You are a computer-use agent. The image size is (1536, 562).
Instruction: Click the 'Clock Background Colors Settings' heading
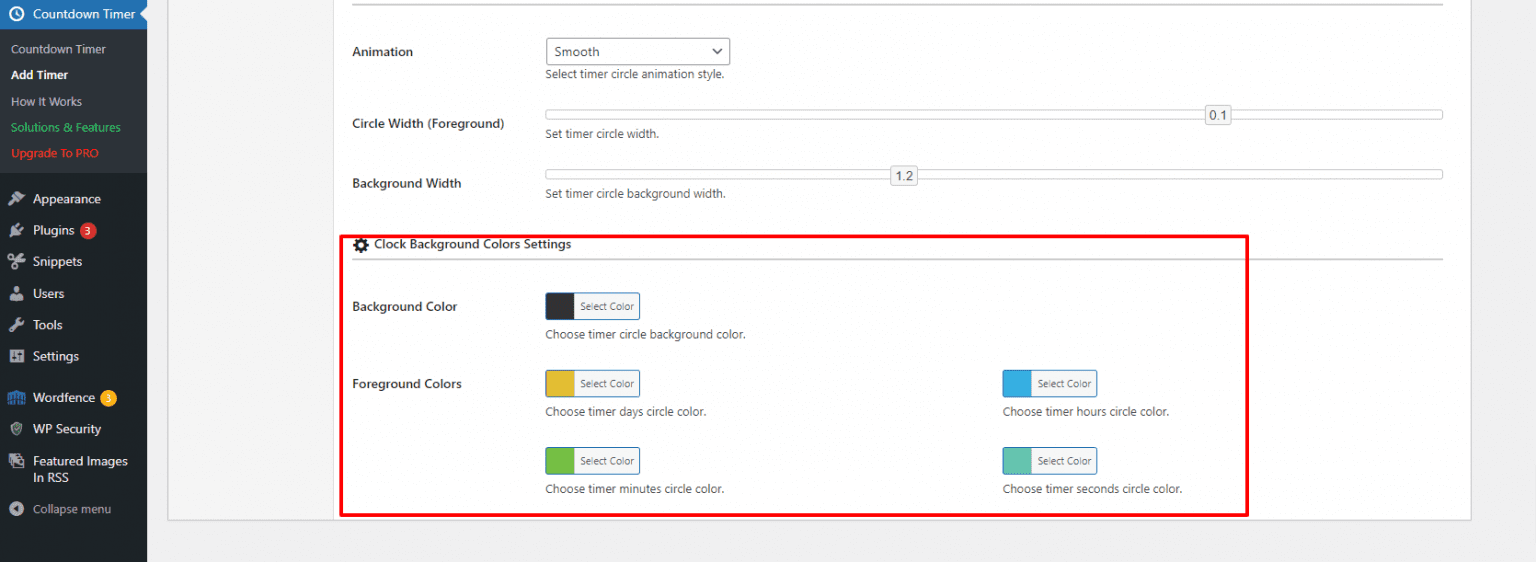click(473, 244)
